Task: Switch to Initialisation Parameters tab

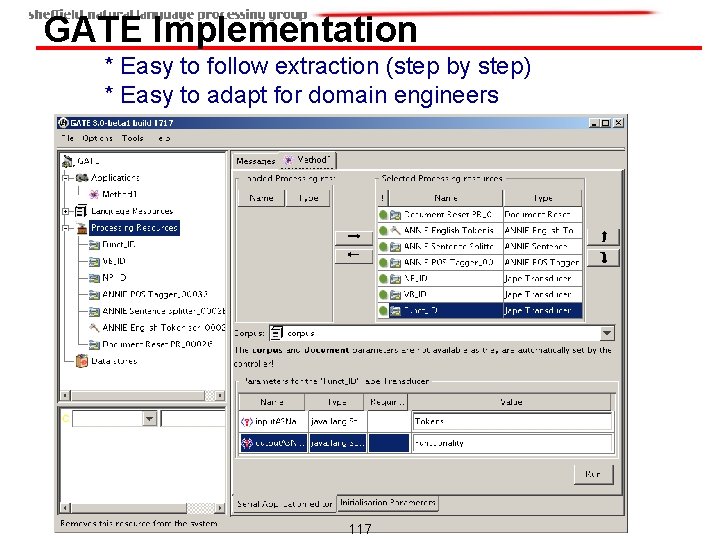Action: tap(388, 503)
